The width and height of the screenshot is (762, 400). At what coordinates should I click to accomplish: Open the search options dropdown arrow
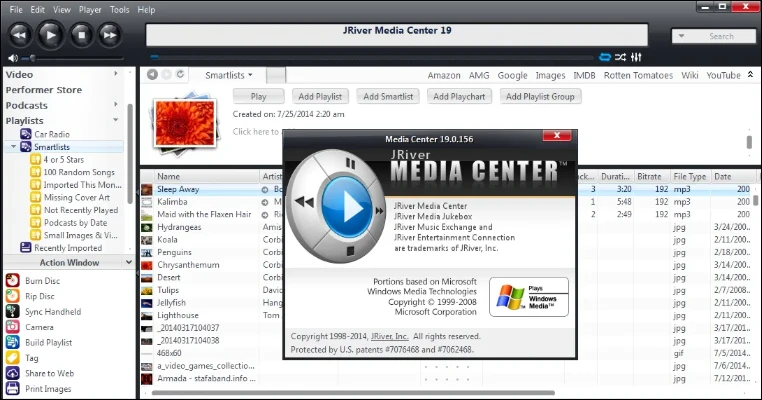click(x=681, y=36)
